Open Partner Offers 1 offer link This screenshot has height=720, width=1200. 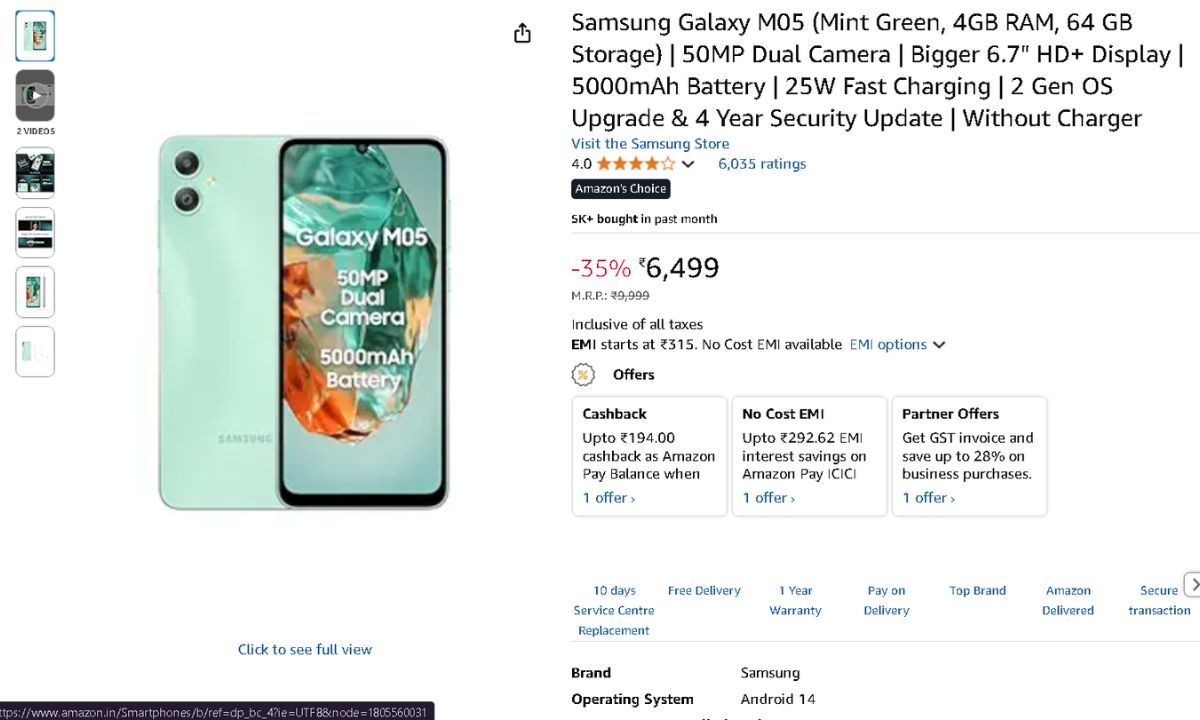click(928, 498)
